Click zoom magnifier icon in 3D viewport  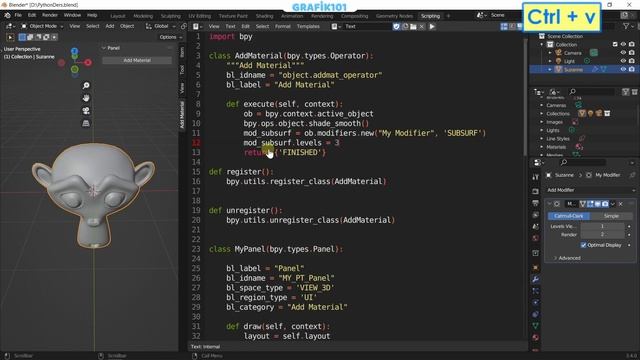point(86,85)
